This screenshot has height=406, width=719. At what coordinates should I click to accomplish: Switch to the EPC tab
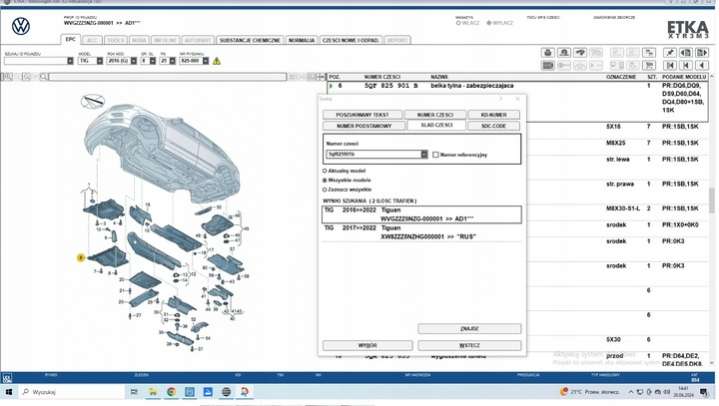coord(70,40)
